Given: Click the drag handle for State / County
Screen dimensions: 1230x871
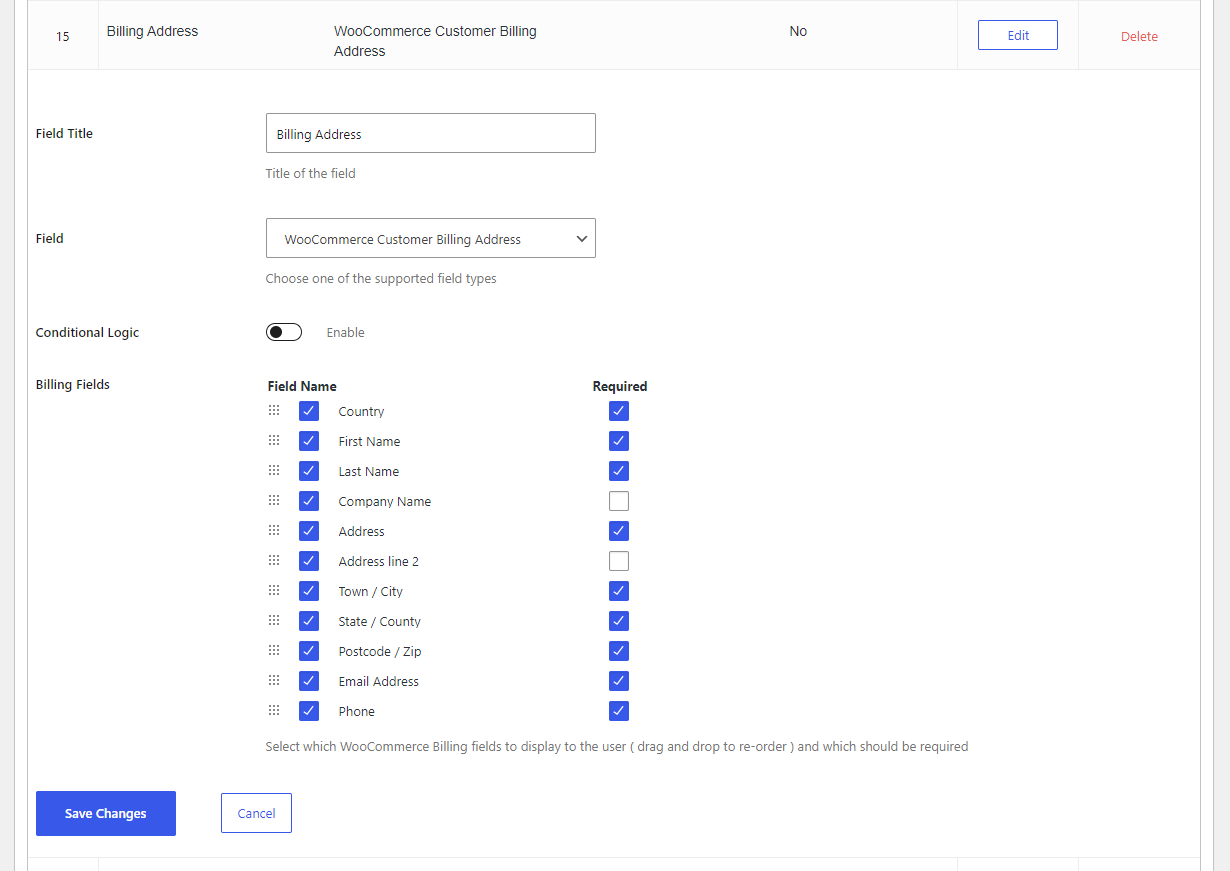Looking at the screenshot, I should coord(274,620).
